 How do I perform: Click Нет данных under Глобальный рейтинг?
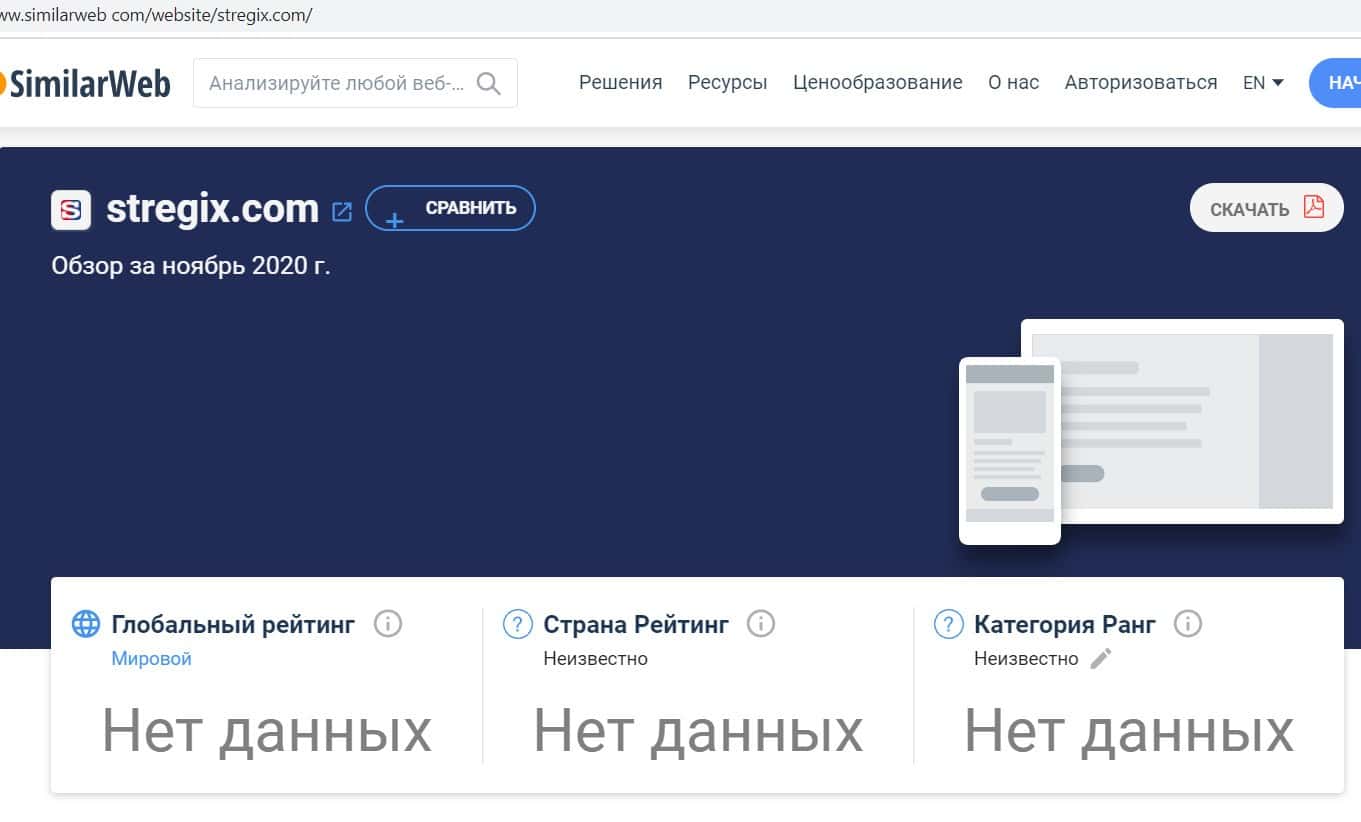click(267, 731)
